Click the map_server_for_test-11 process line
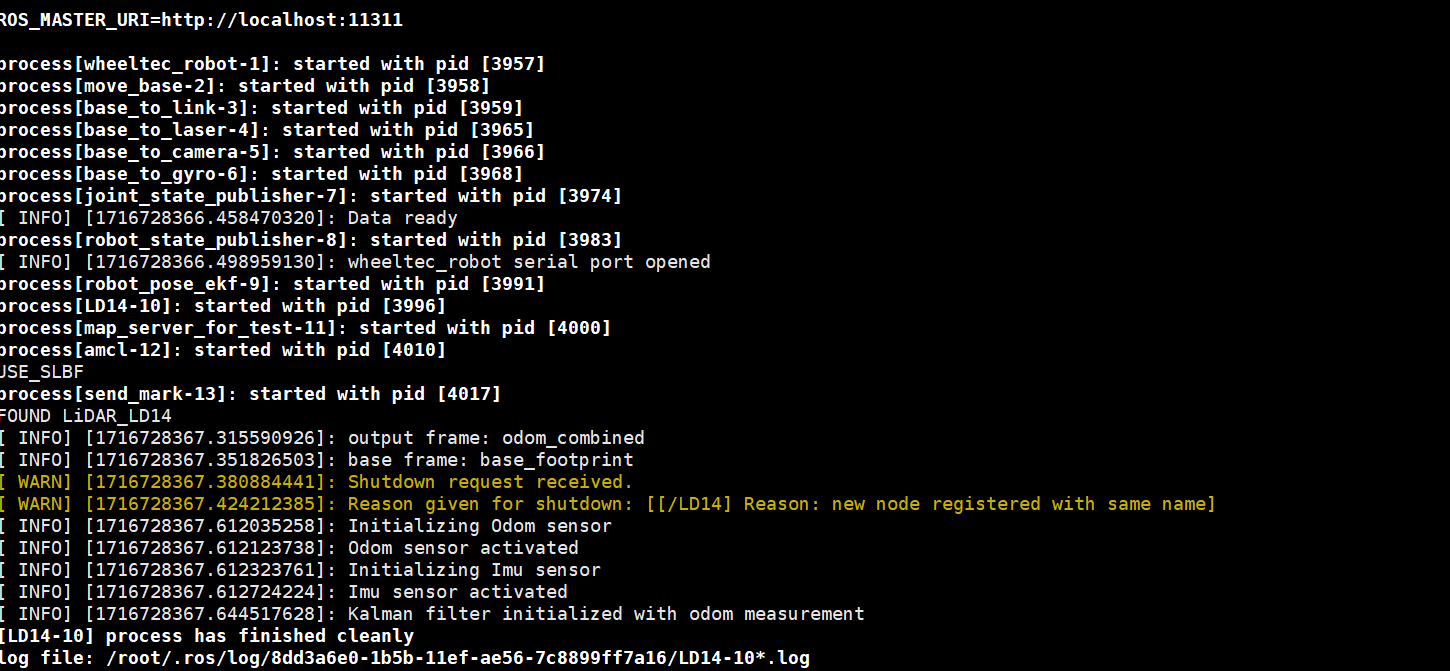The image size is (1450, 671). pos(305,328)
